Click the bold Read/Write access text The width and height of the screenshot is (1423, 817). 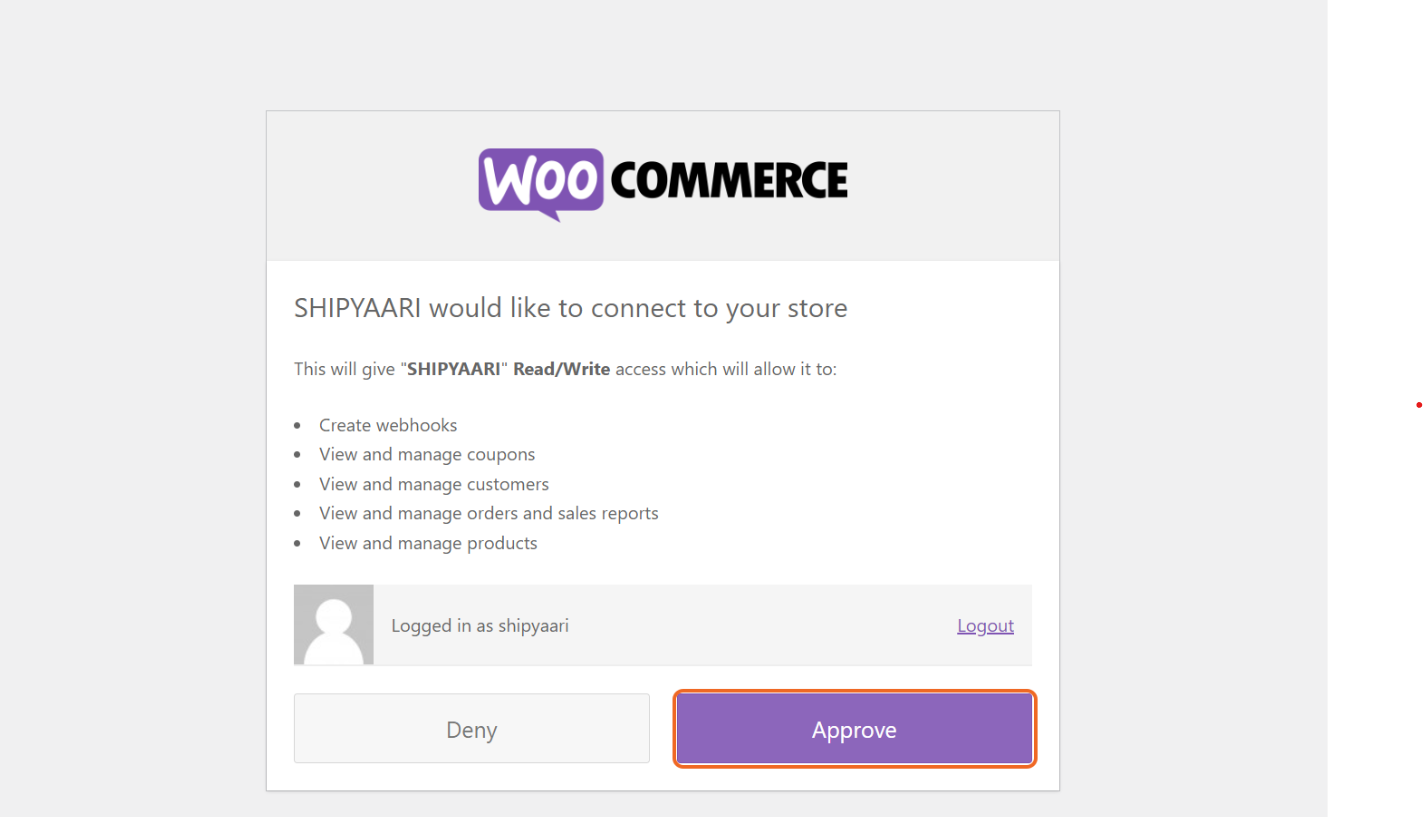[x=562, y=369]
